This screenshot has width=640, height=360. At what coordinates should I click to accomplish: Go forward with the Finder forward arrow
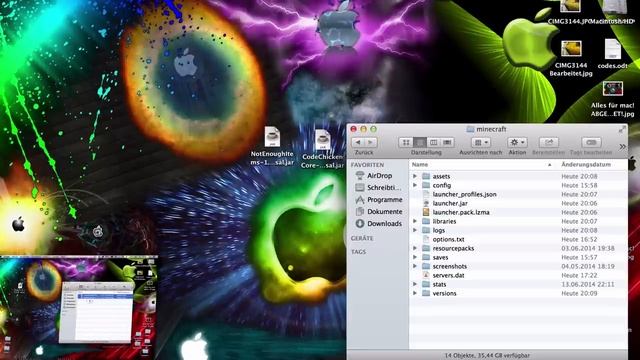point(371,142)
